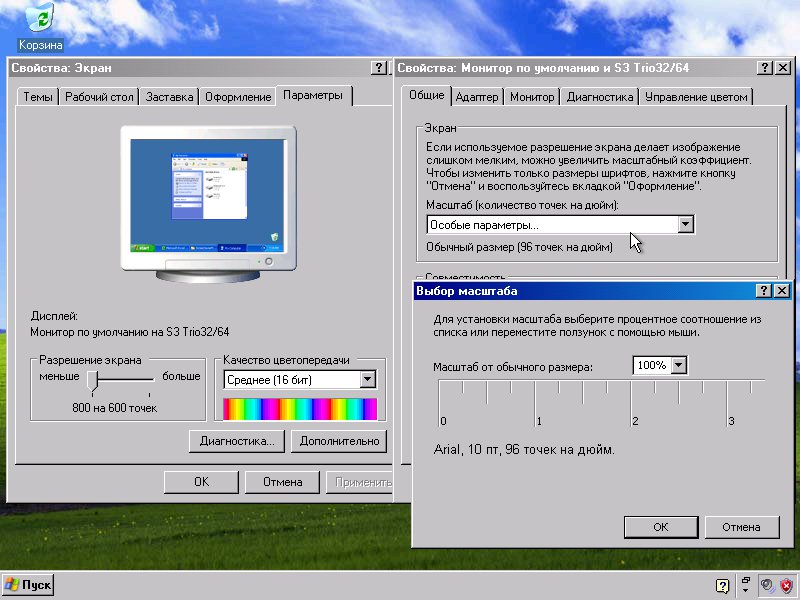This screenshot has height=600, width=800.
Task: Click the help balloon icon in taskbar
Action: (722, 586)
